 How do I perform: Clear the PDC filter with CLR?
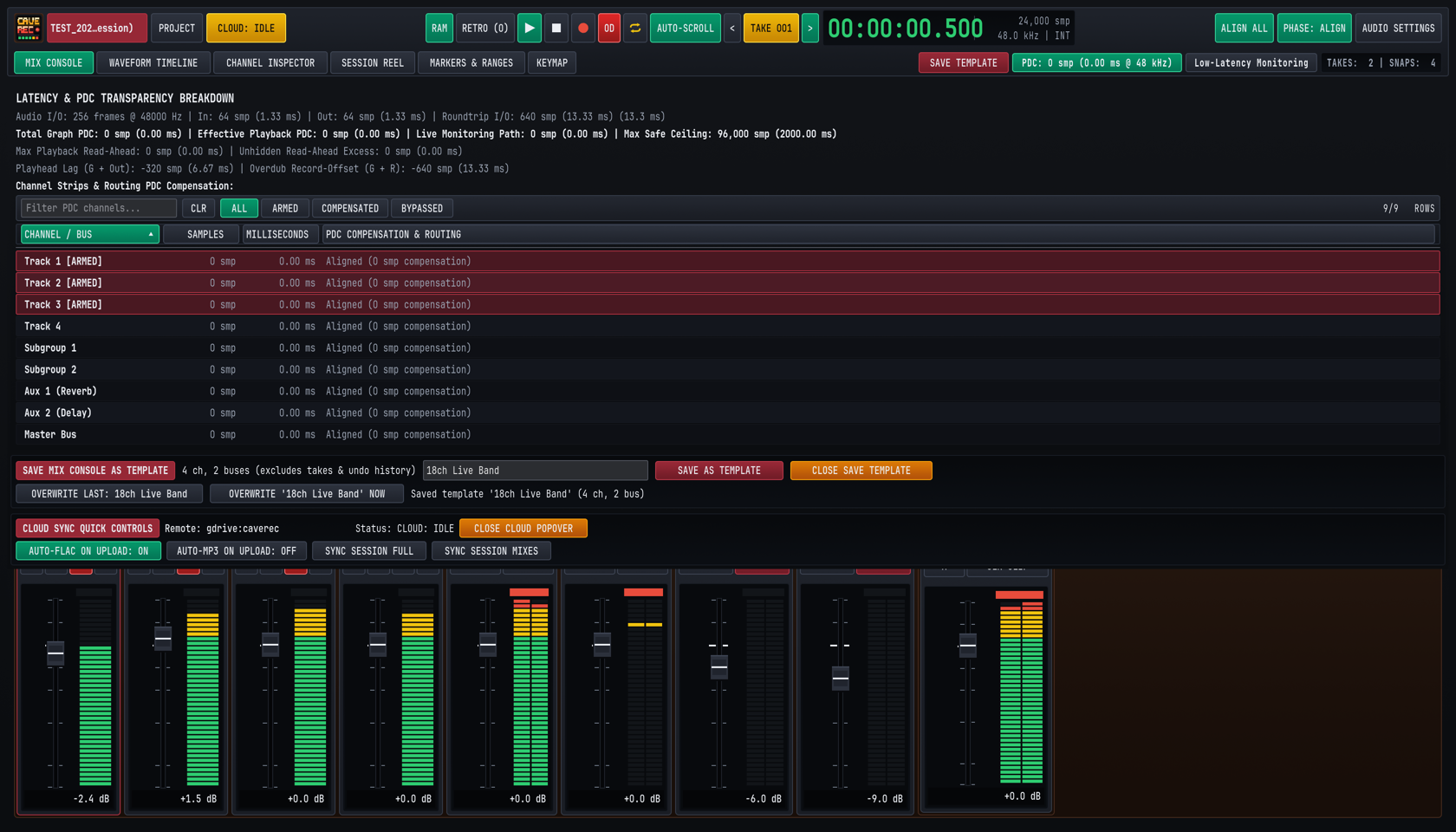pyautogui.click(x=198, y=208)
